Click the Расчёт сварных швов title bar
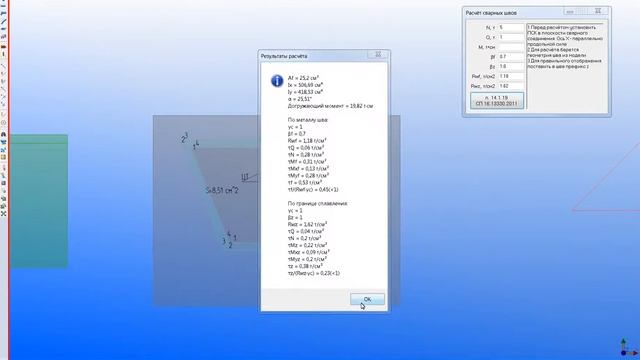 [x=514, y=13]
